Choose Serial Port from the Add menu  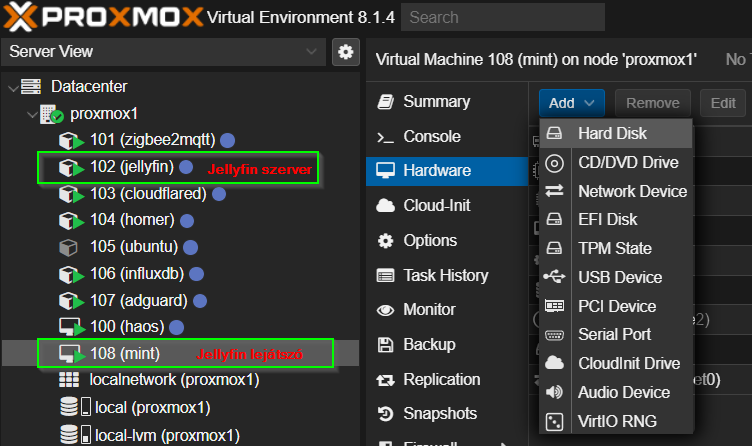tap(616, 334)
